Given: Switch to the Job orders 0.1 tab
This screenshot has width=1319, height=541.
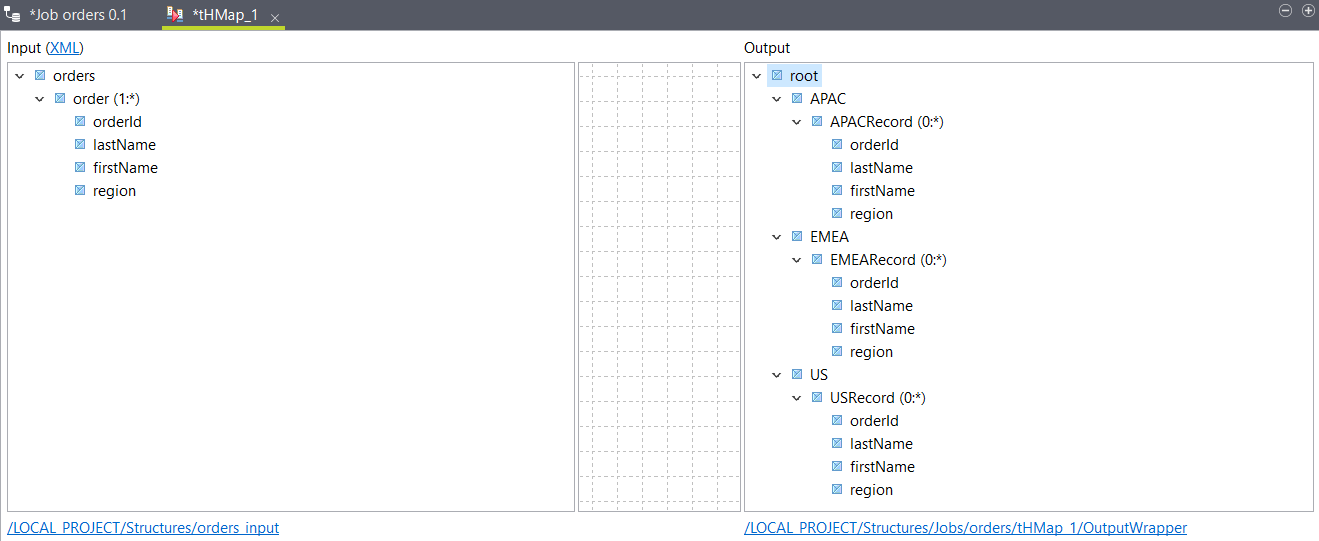Looking at the screenshot, I should coord(77,15).
